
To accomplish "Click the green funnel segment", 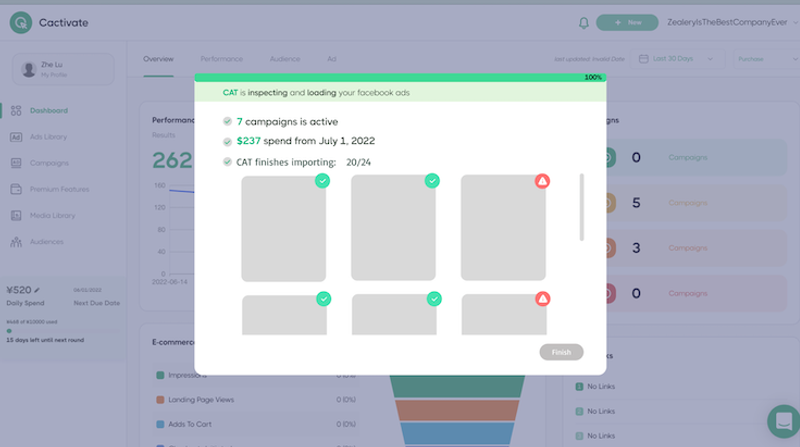I will click(457, 386).
